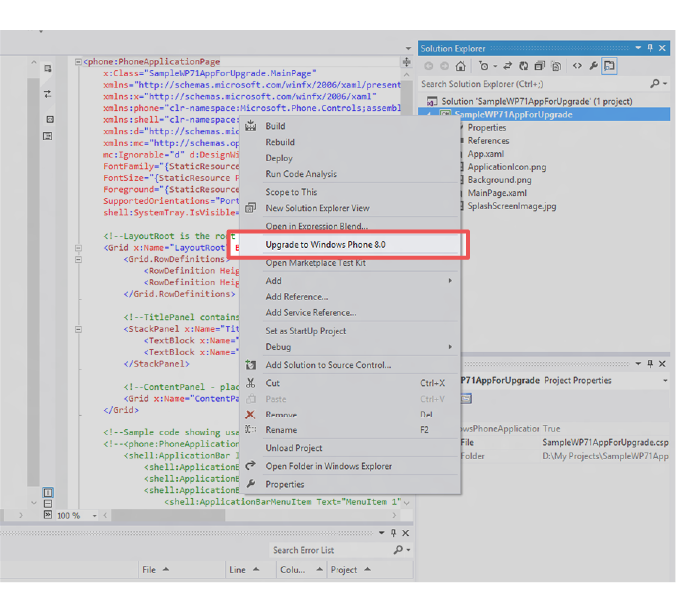The image size is (676, 613).
Task: Select the Properties tree node
Action: tap(487, 128)
